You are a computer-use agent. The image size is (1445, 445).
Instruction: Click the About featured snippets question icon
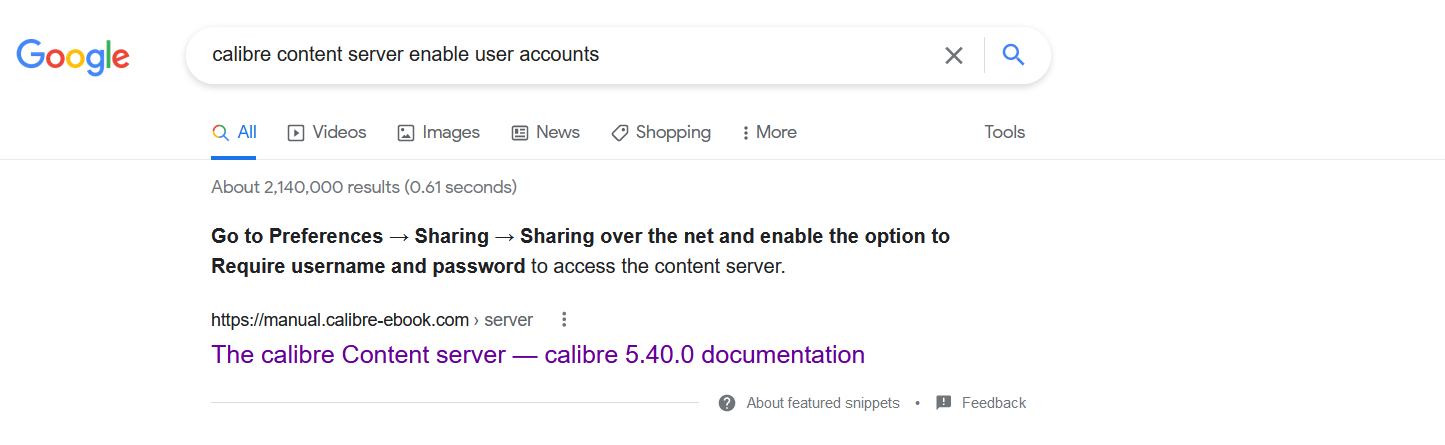coord(727,403)
